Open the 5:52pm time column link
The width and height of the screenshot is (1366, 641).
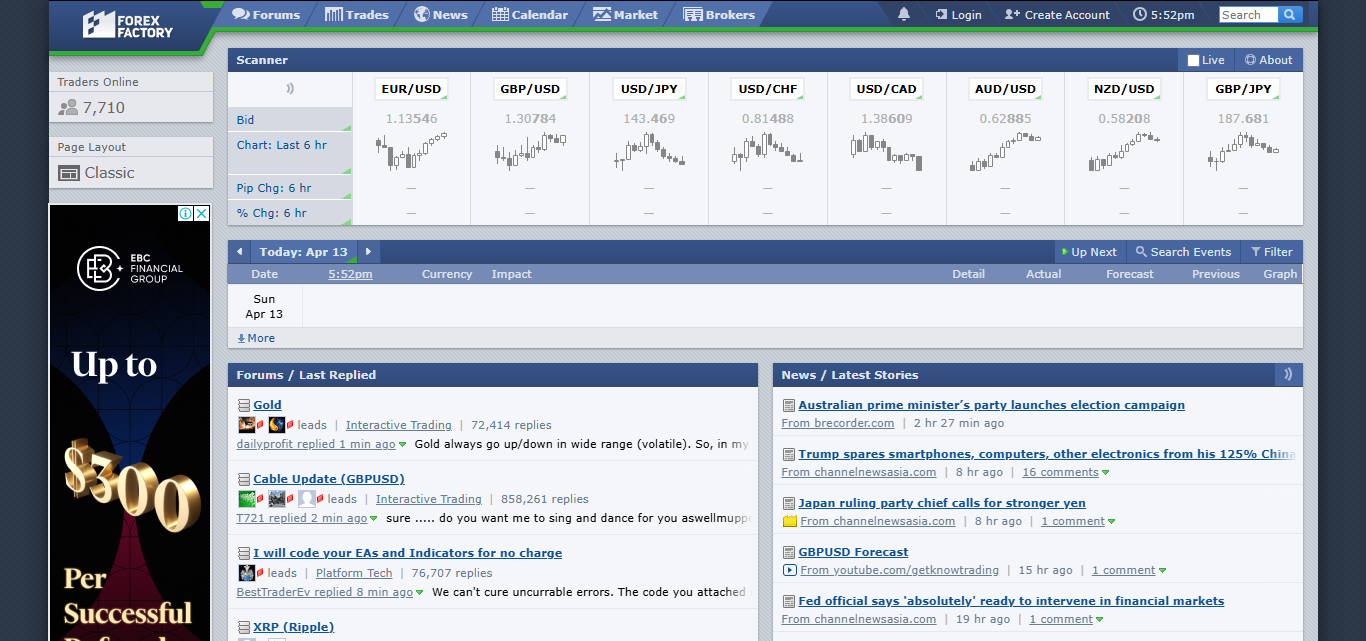click(350, 274)
